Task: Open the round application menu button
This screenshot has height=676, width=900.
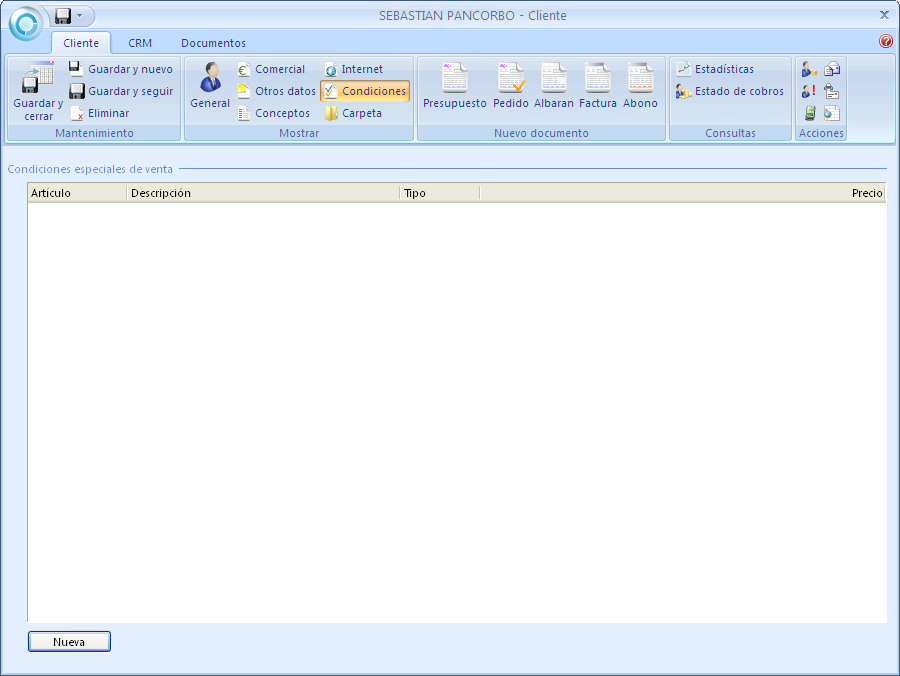Action: coord(25,22)
